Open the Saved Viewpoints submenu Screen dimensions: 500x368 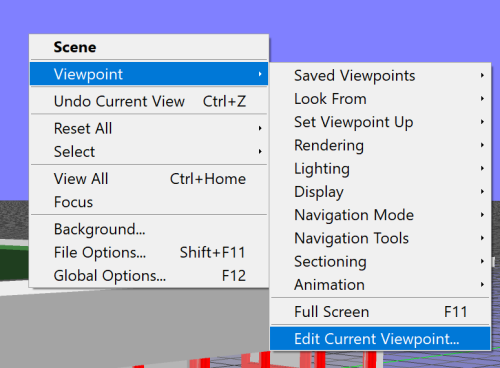pyautogui.click(x=380, y=76)
